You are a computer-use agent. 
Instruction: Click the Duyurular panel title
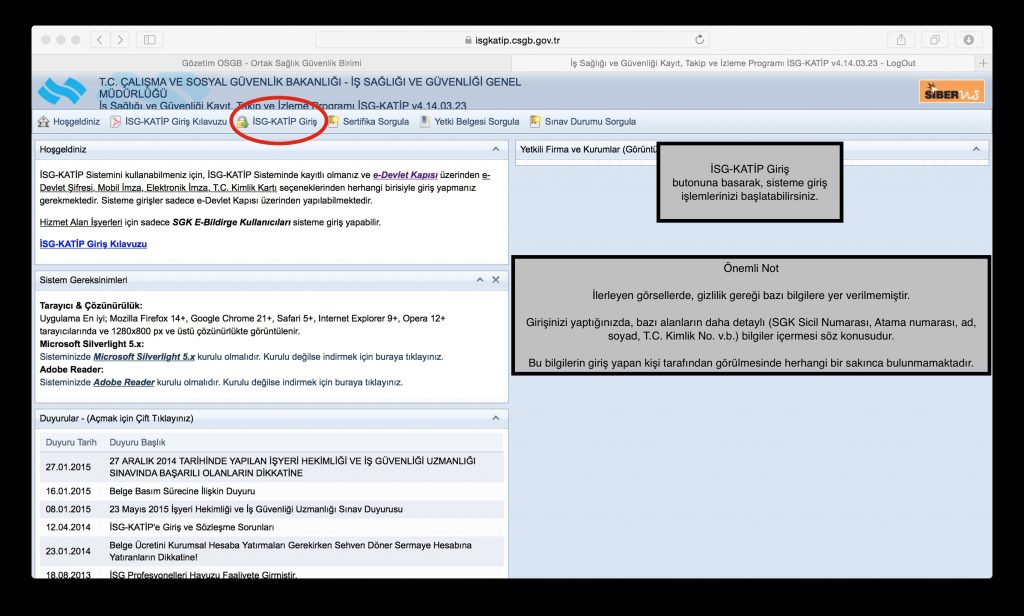click(116, 418)
